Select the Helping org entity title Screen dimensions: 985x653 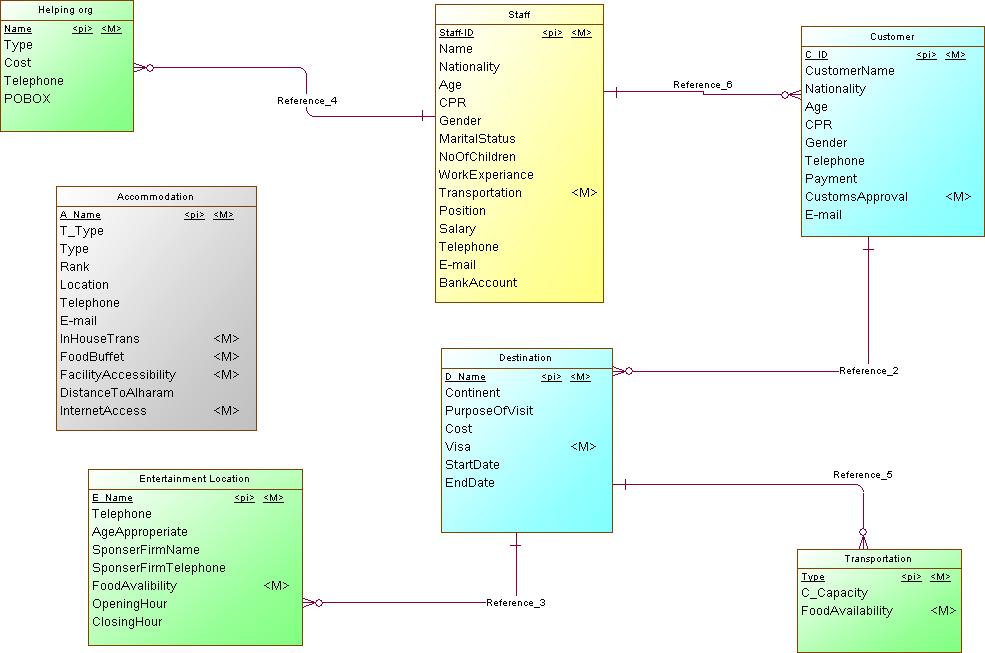tap(66, 10)
